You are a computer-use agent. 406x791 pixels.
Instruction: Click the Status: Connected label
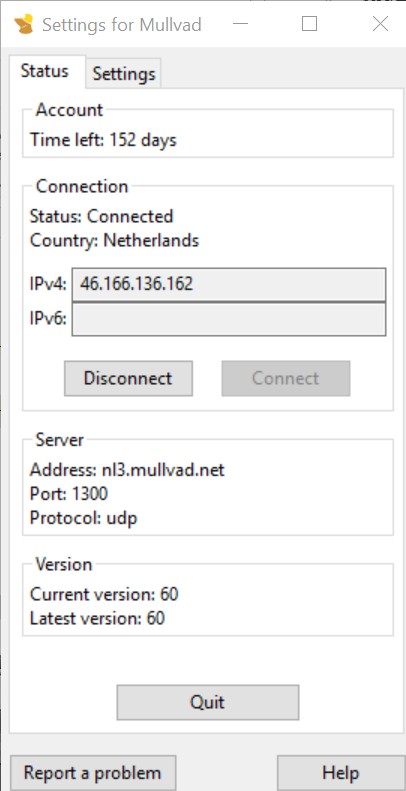[101, 216]
